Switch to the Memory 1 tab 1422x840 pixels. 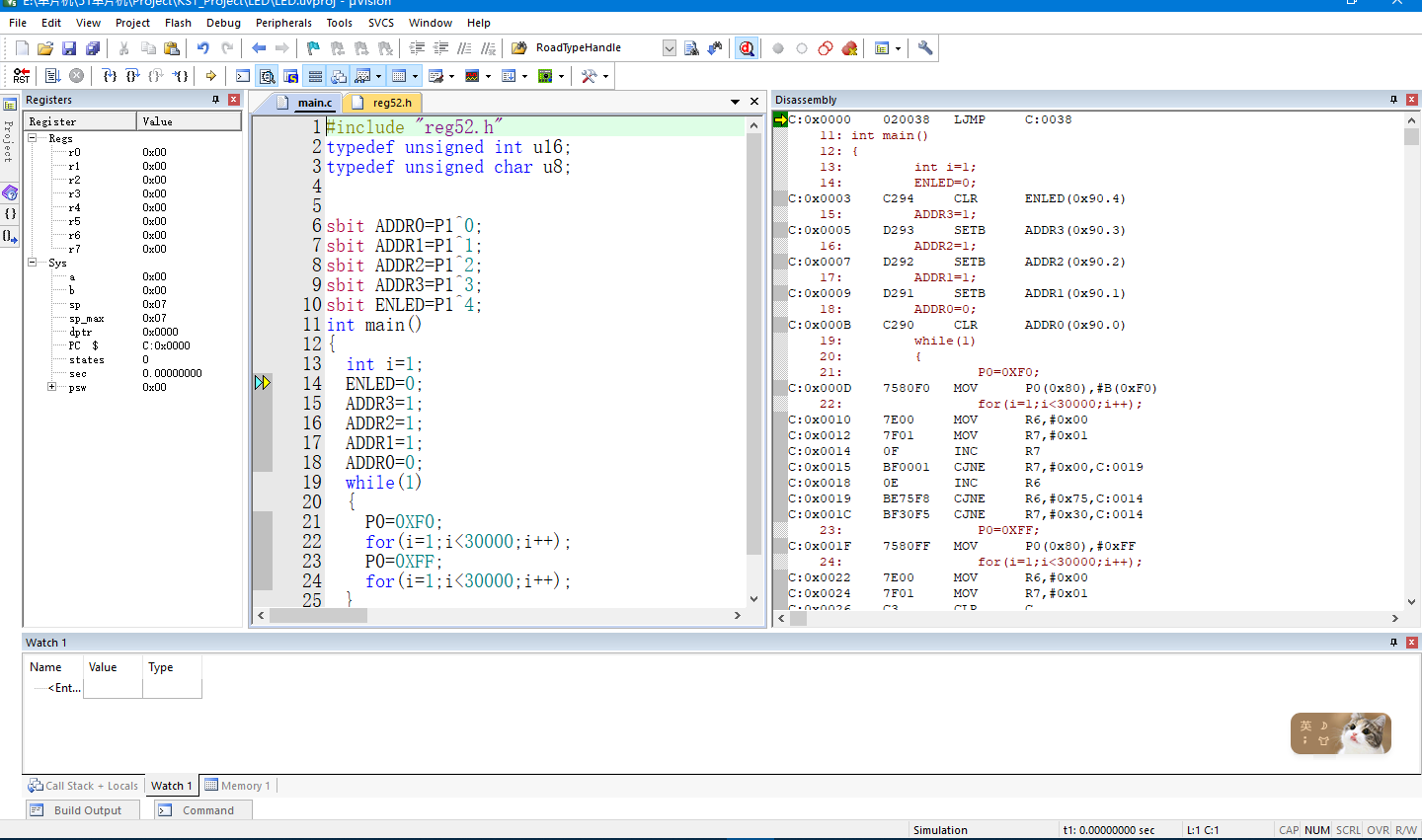point(238,786)
